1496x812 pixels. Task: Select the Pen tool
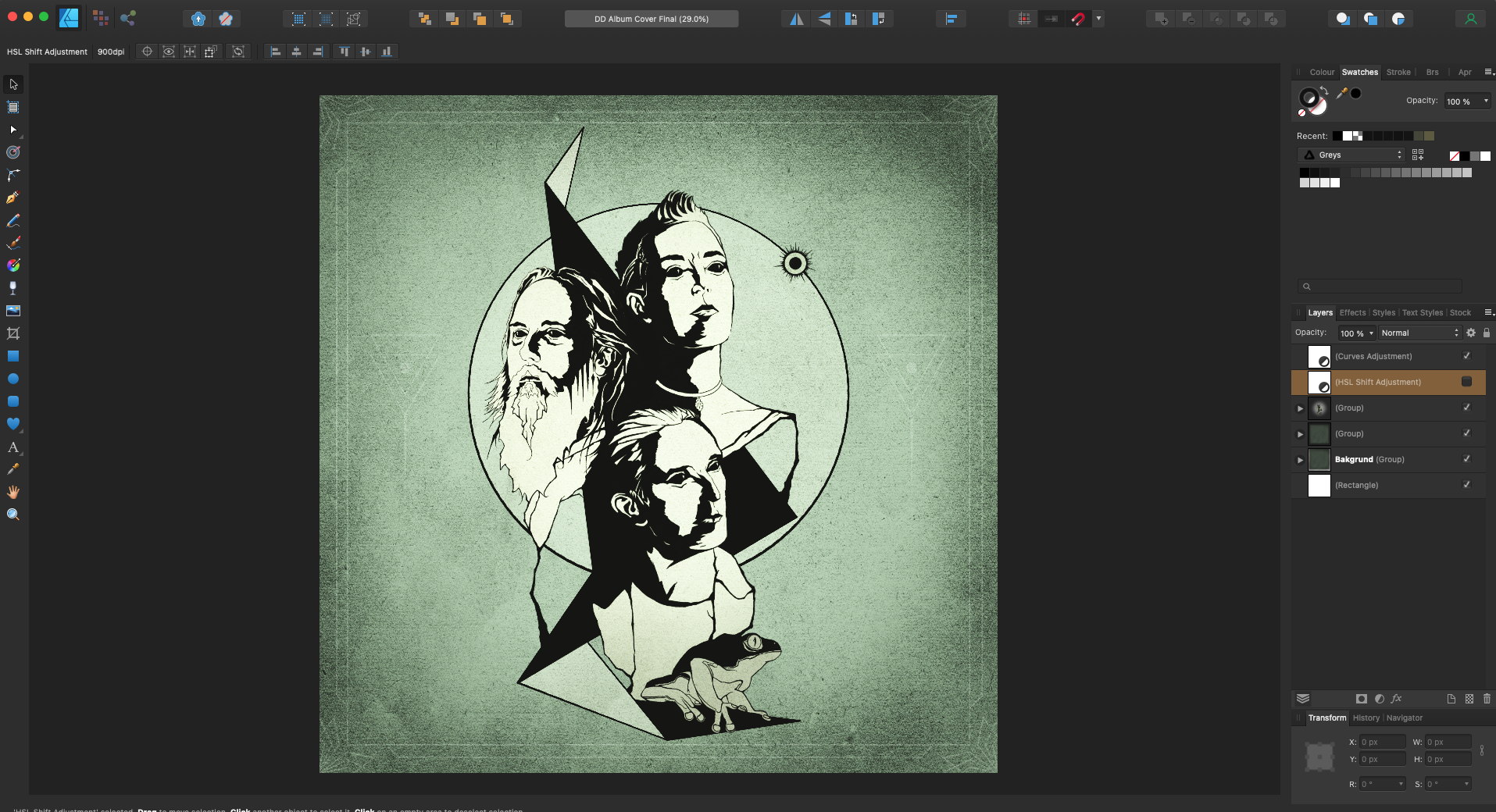pyautogui.click(x=13, y=198)
